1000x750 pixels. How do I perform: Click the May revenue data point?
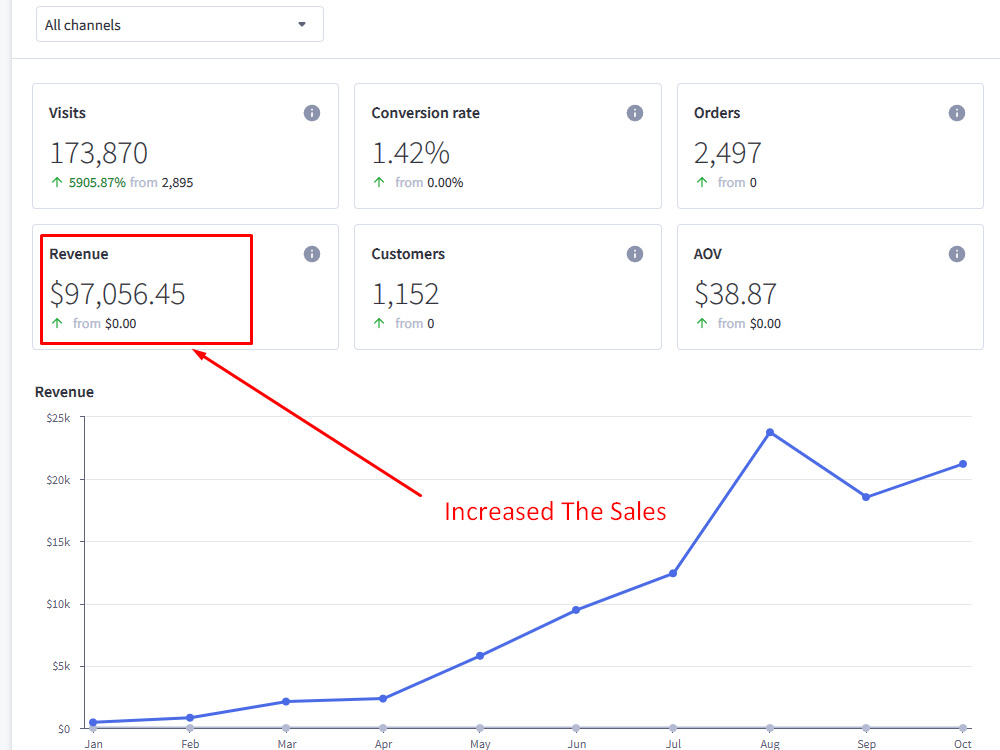pos(480,656)
